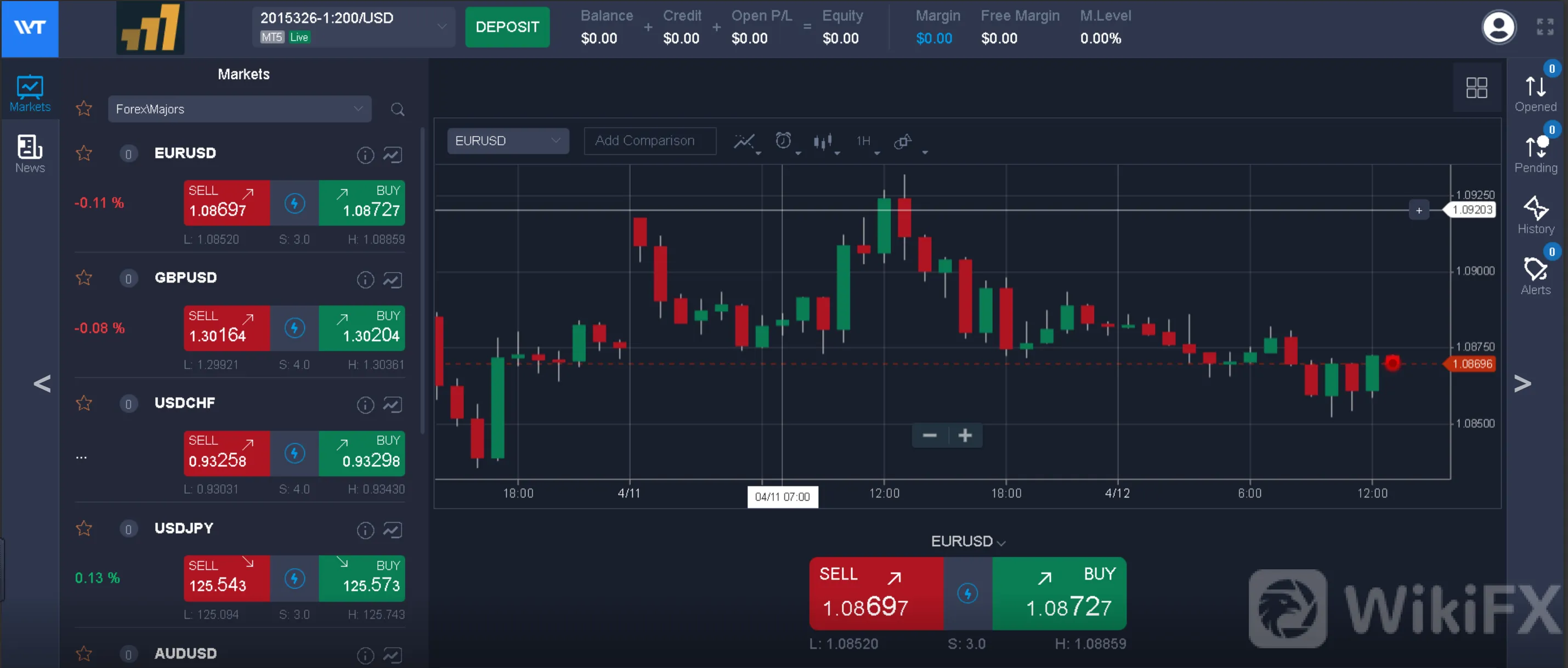The width and height of the screenshot is (1568, 668).
Task: Open the USDJPY chart icon
Action: coord(393,530)
